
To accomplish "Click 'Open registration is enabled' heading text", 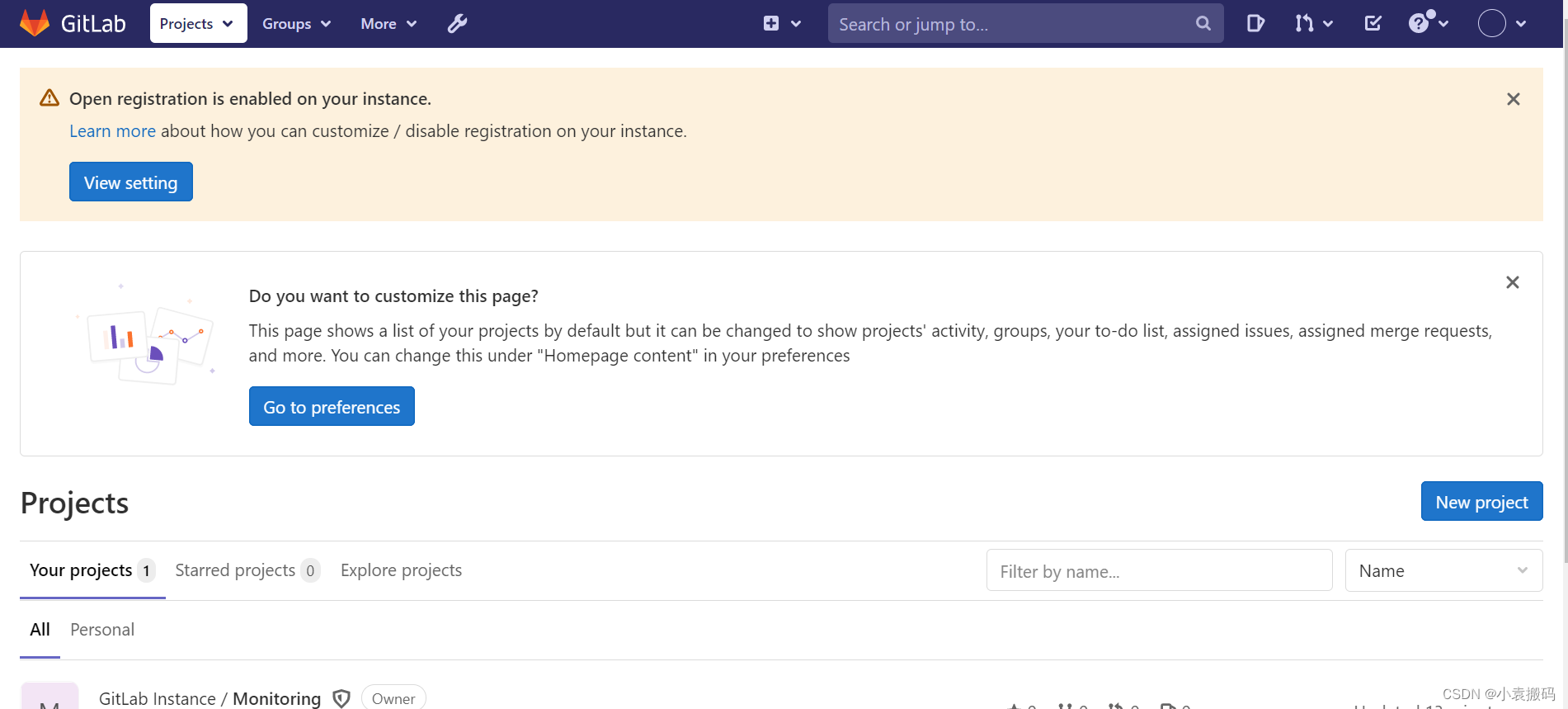I will pyautogui.click(x=250, y=99).
